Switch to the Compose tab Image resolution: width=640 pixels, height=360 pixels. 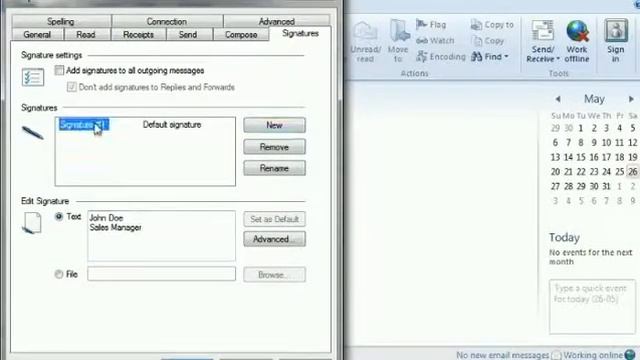click(241, 35)
